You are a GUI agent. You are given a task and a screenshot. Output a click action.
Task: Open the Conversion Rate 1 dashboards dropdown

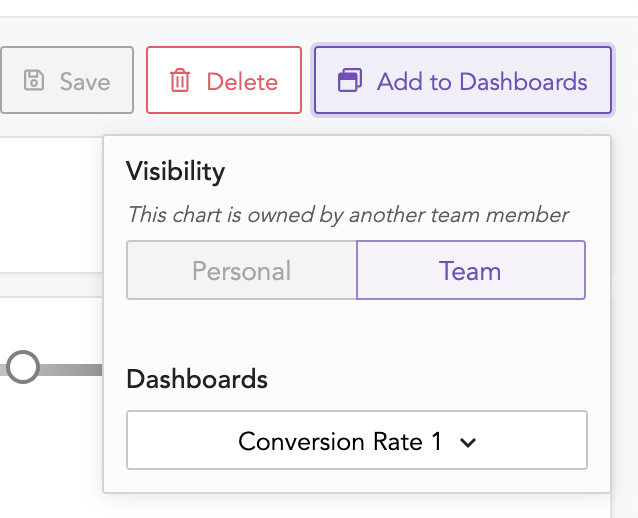tap(357, 440)
